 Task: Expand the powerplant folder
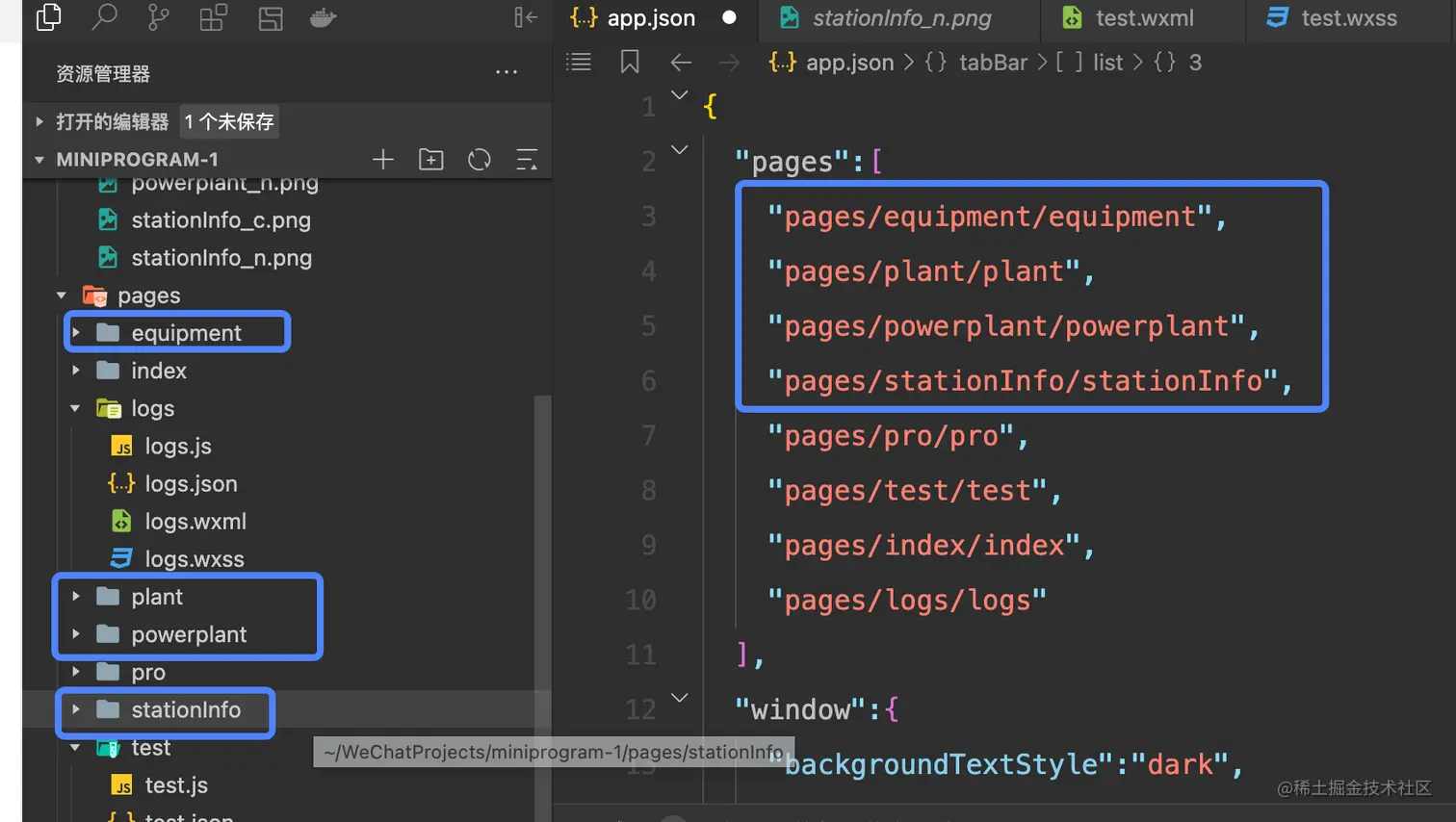tap(76, 634)
